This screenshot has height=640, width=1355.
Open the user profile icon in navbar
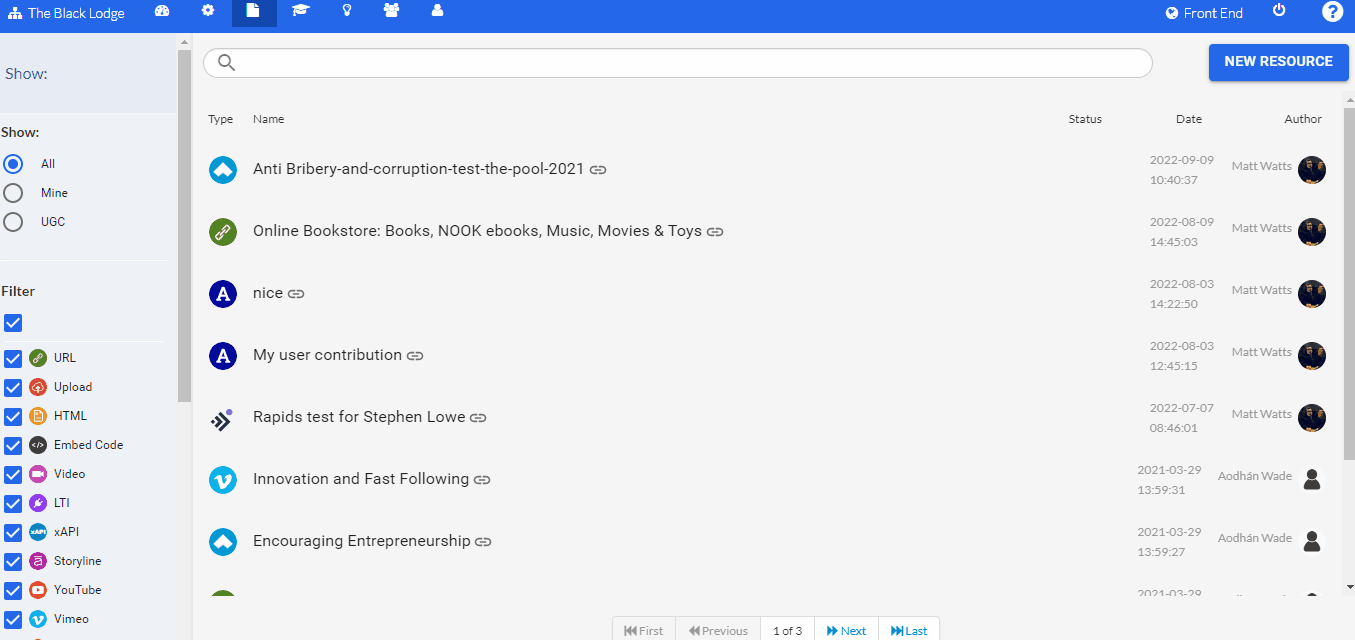(437, 12)
